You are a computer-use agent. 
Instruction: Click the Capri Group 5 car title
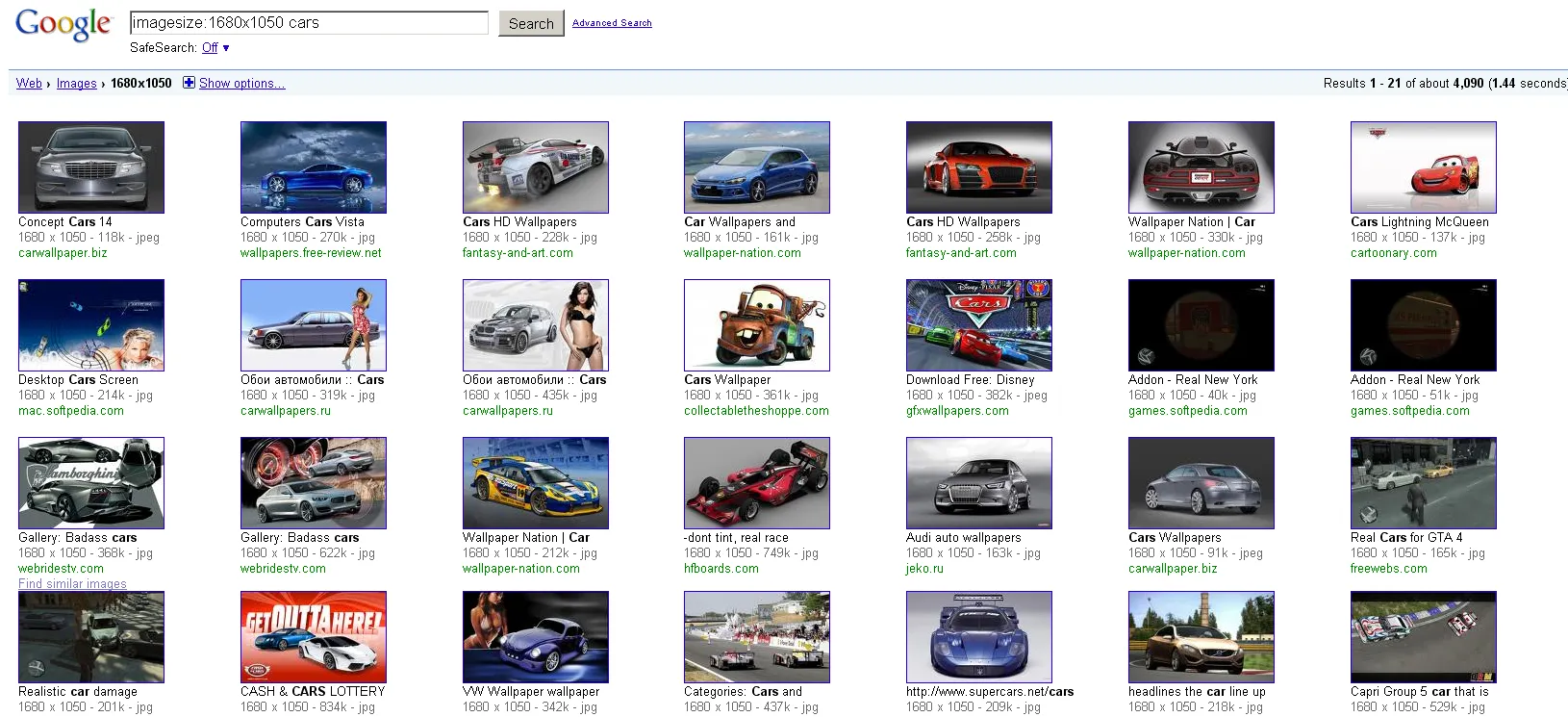pyautogui.click(x=1419, y=692)
